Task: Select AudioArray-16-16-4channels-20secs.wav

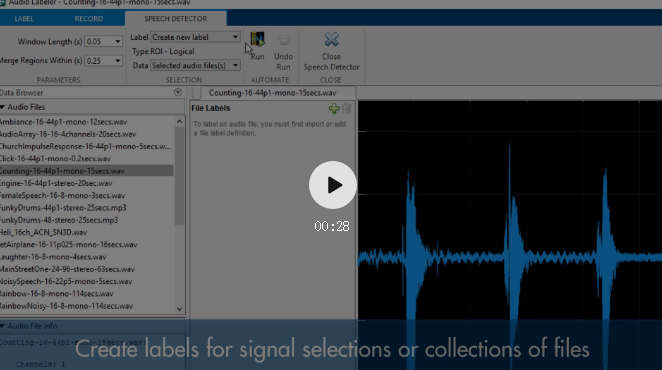Action: click(x=68, y=134)
